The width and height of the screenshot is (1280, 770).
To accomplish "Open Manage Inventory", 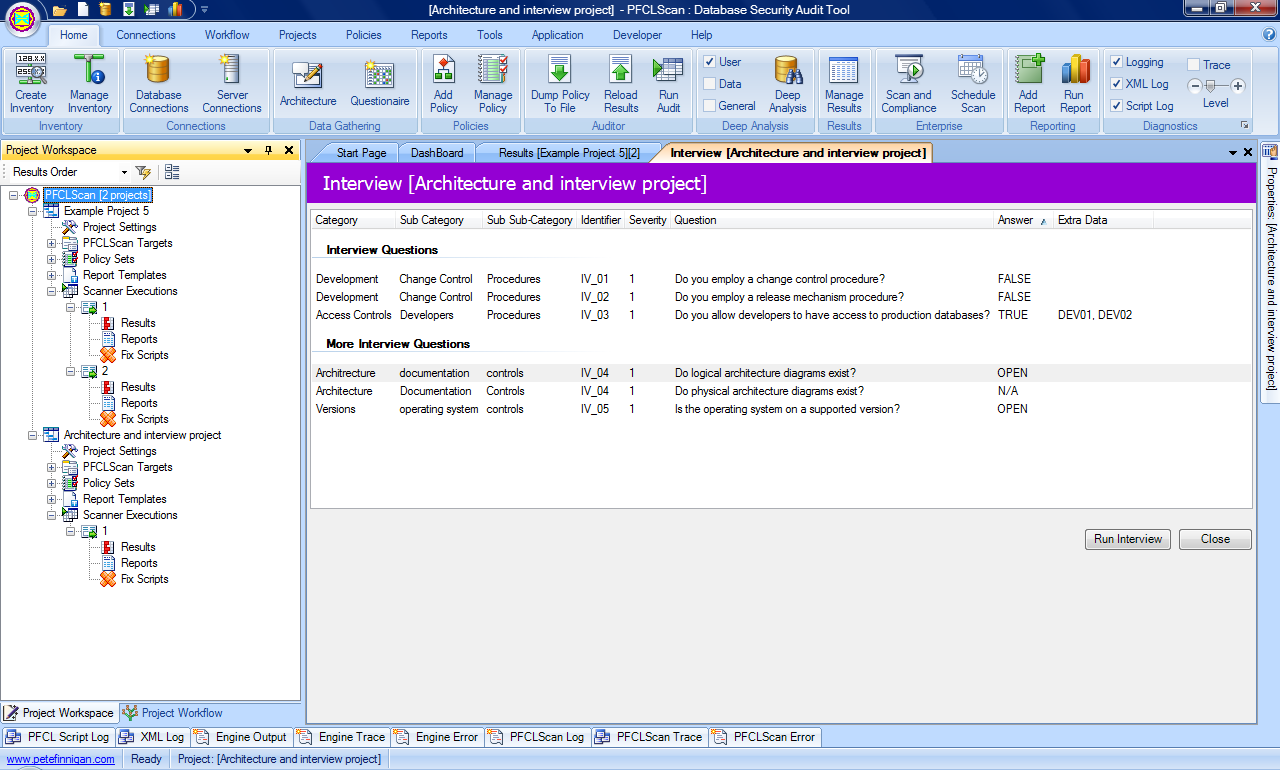I will click(x=89, y=85).
